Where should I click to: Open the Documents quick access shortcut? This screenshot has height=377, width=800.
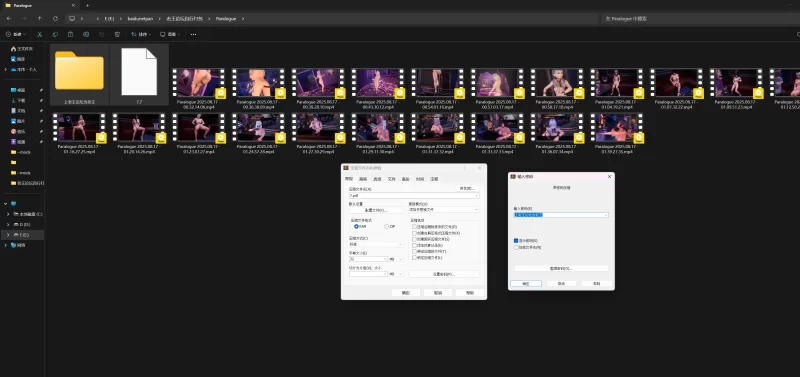pos(18,111)
